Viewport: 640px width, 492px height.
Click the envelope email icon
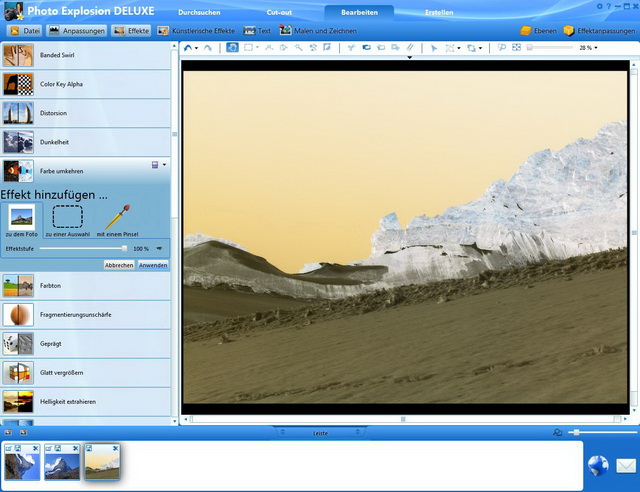(x=626, y=465)
